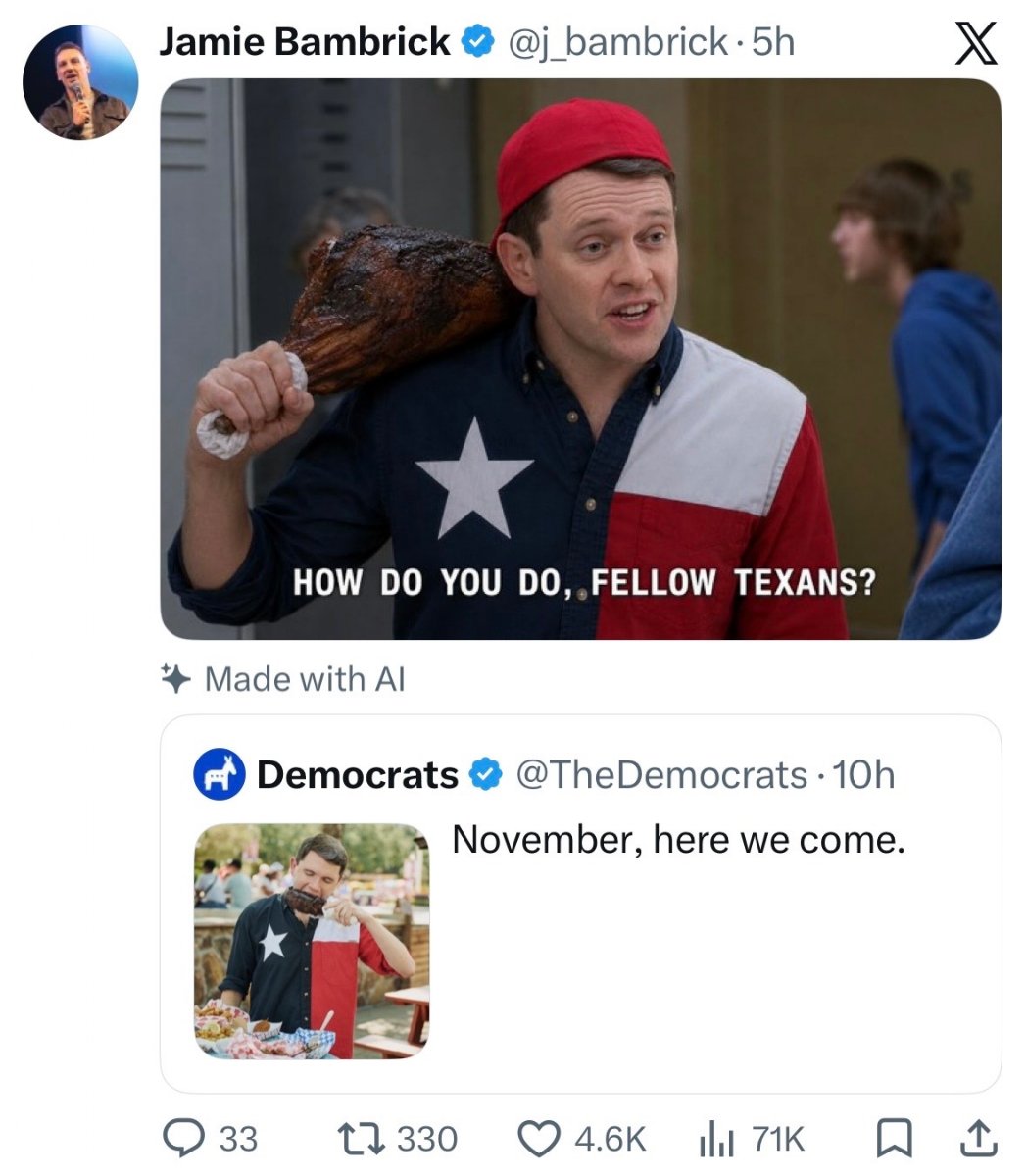Open Jamie Bambrick's profile picture
The height and width of the screenshot is (1176, 1026).
click(80, 83)
